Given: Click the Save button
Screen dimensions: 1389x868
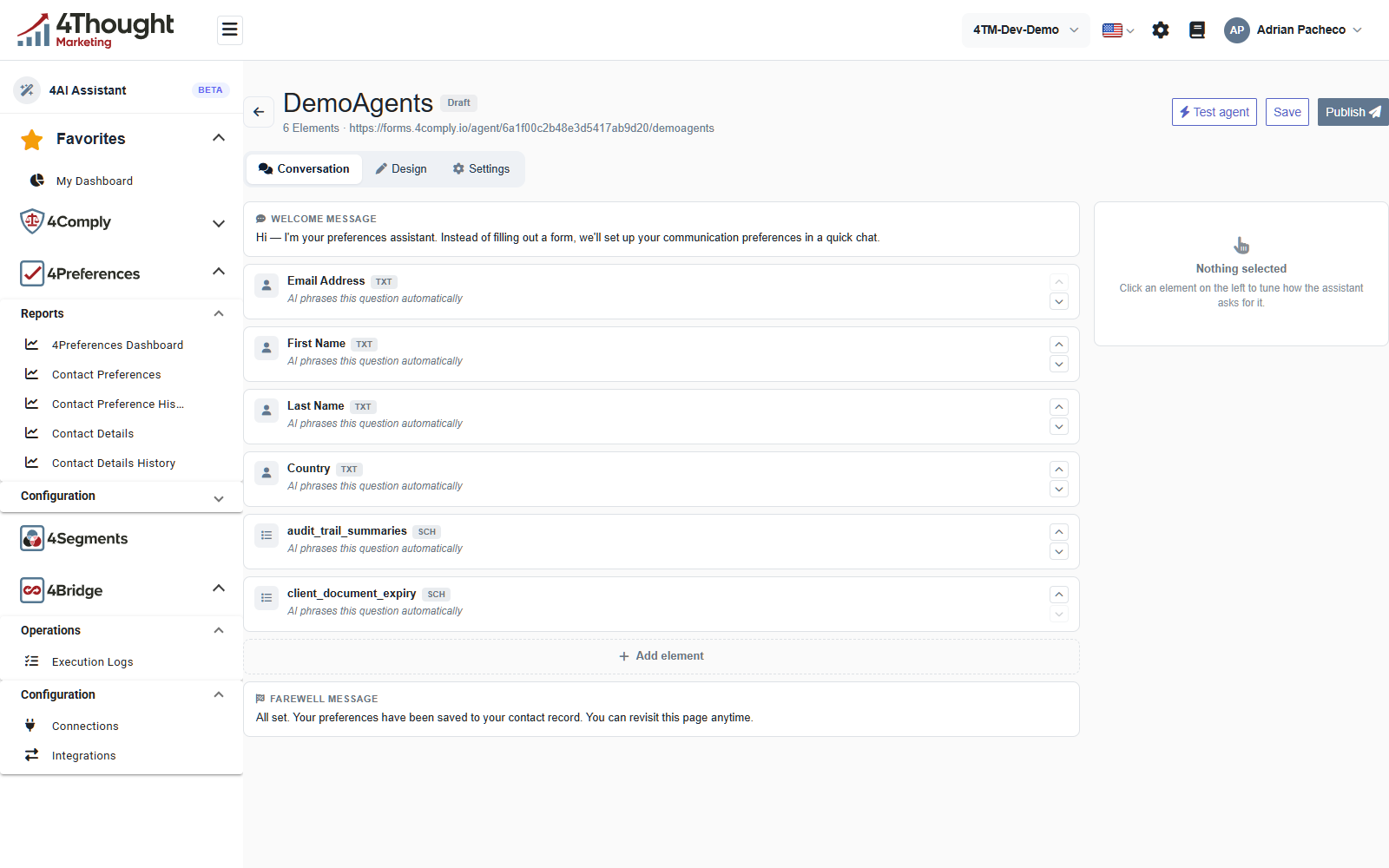Looking at the screenshot, I should [1287, 112].
